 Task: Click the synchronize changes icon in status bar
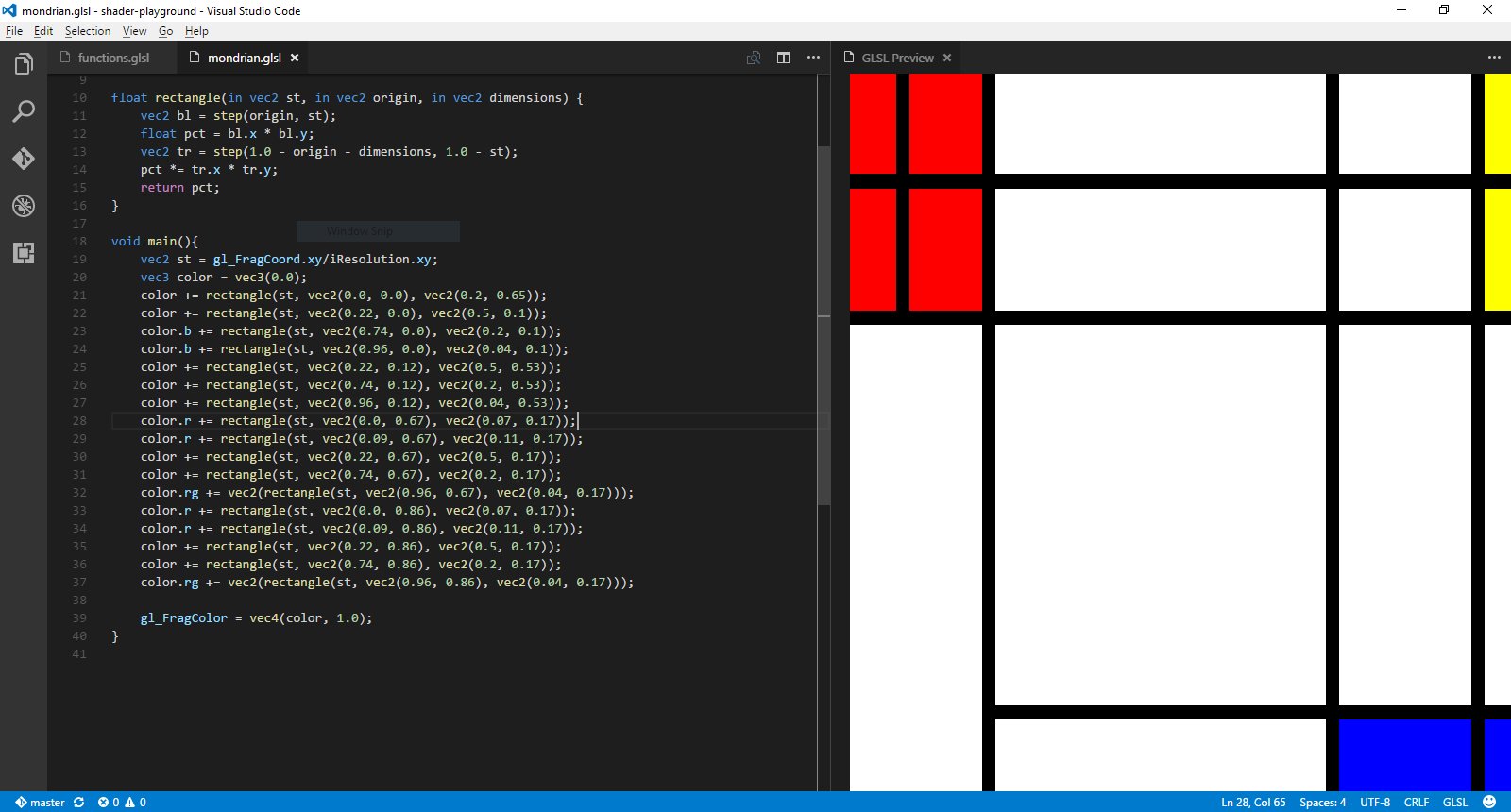coord(79,803)
